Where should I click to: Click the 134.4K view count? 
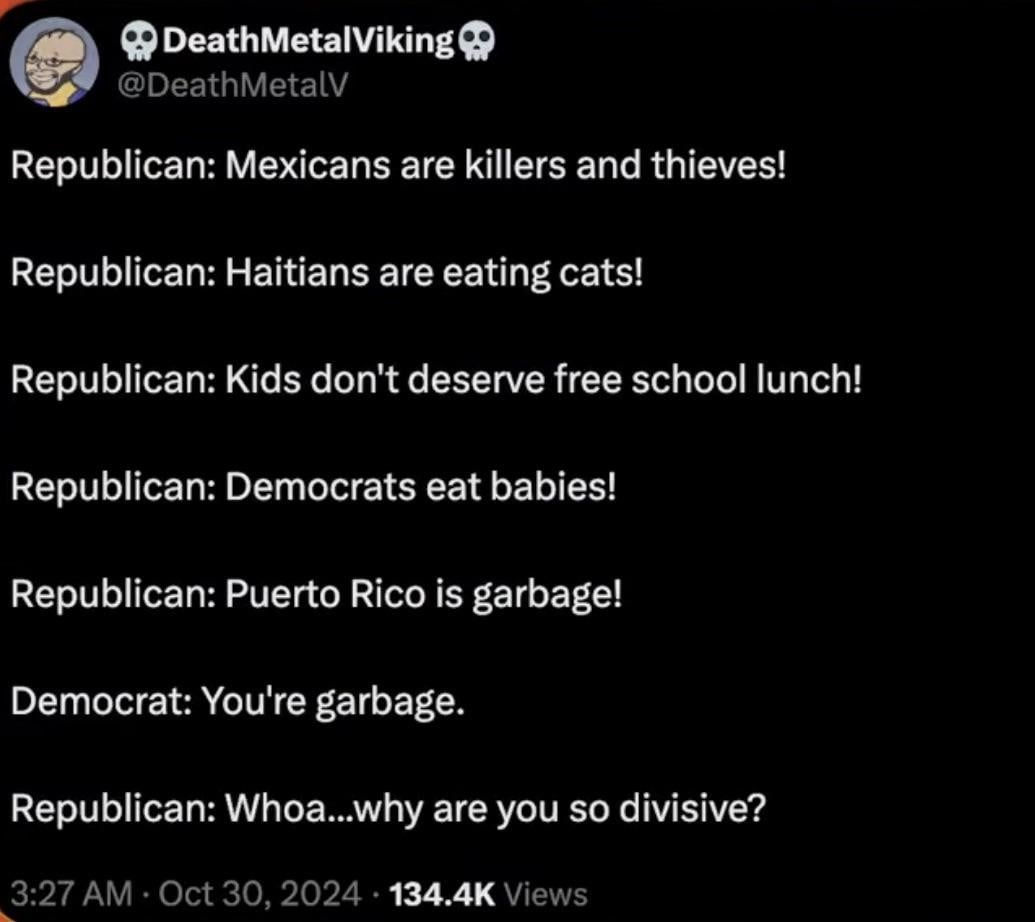click(442, 894)
